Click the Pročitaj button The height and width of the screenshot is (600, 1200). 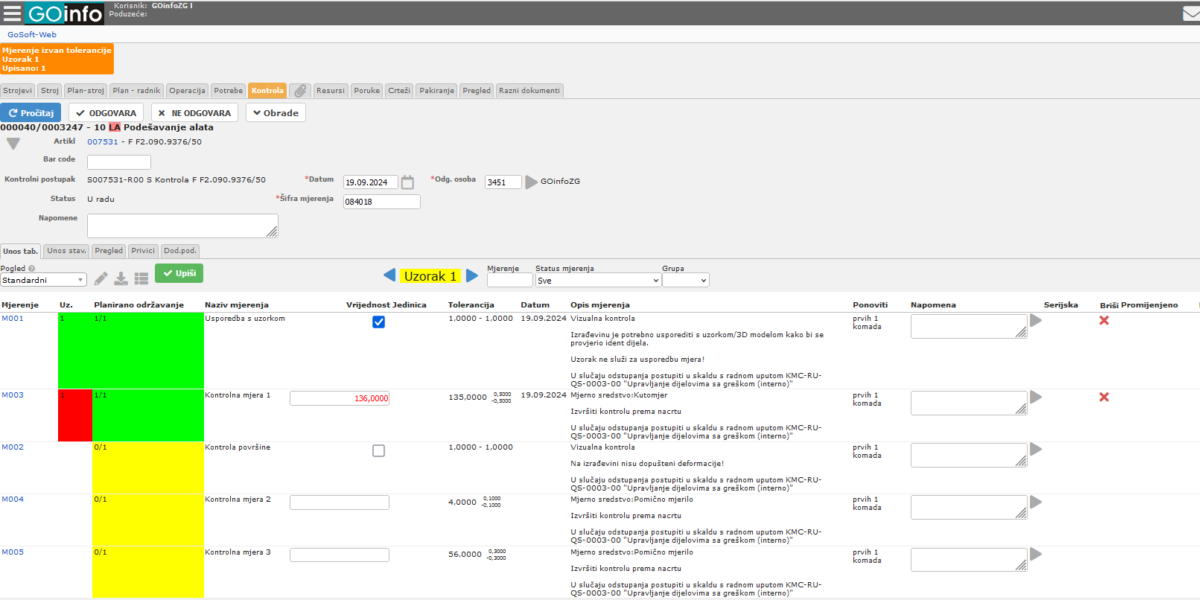31,113
